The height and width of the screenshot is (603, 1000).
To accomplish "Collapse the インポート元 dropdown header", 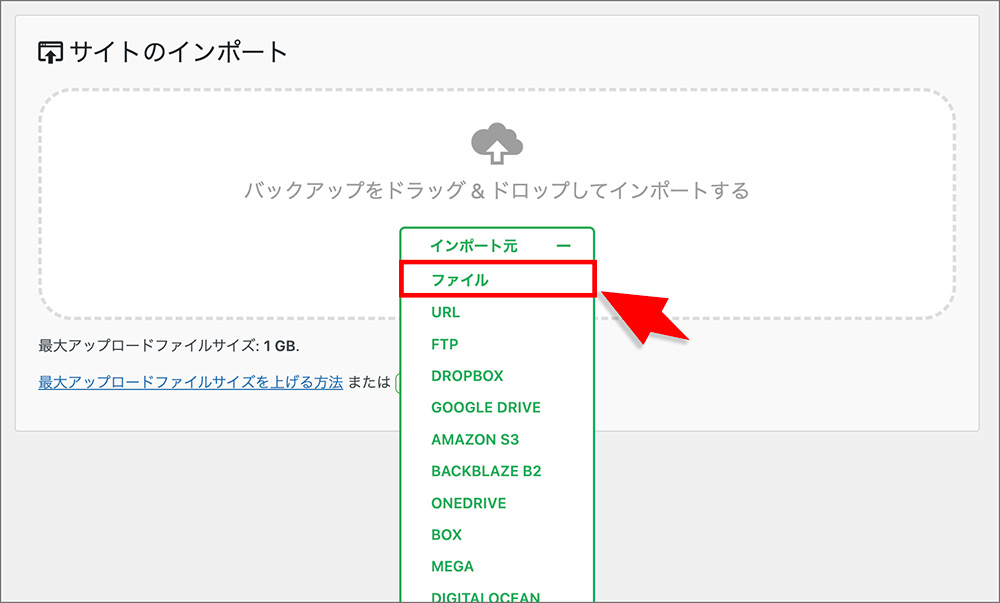I will pyautogui.click(x=497, y=245).
